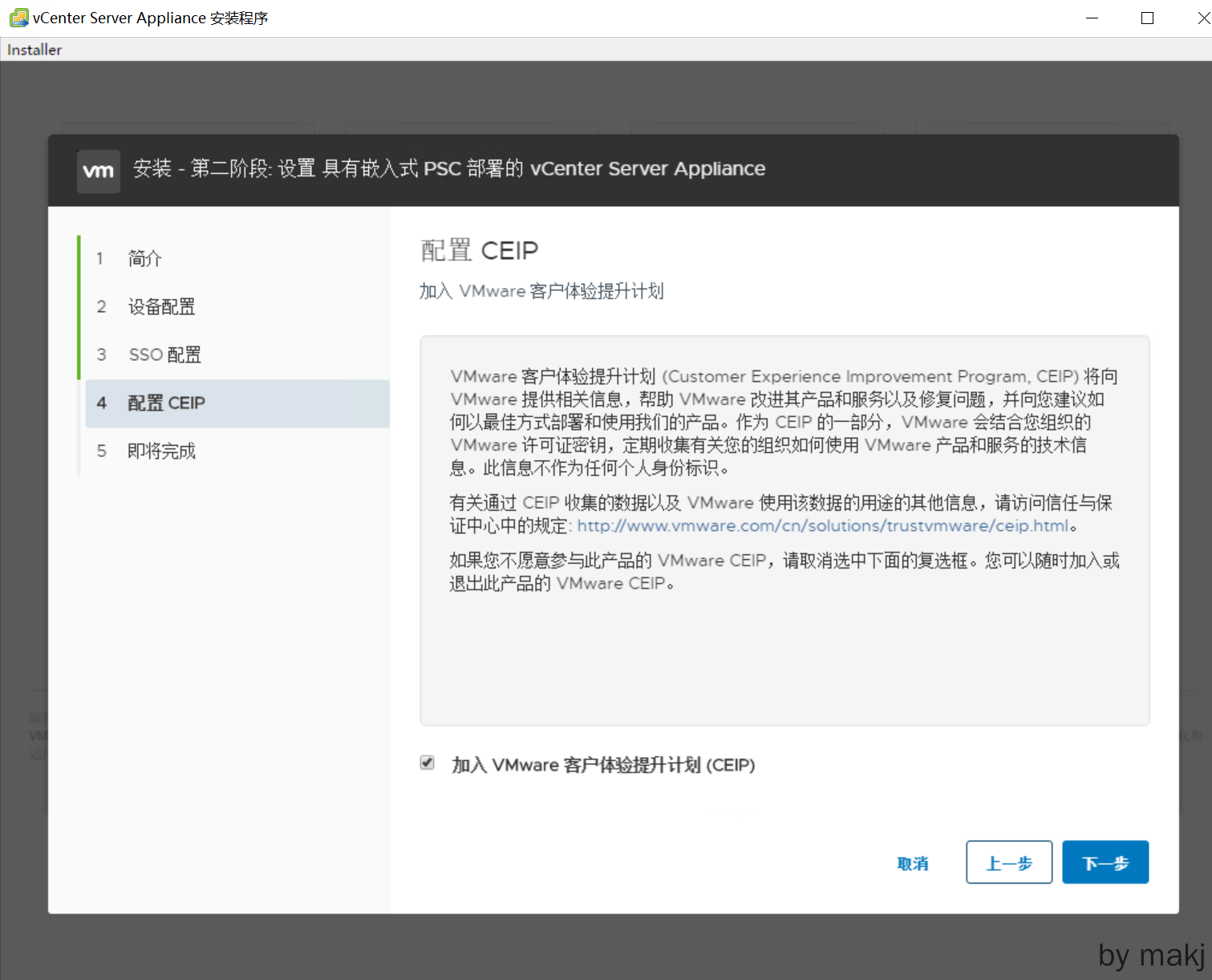Select step 2 设备配置 in sidebar
1212x980 pixels.
coord(161,306)
